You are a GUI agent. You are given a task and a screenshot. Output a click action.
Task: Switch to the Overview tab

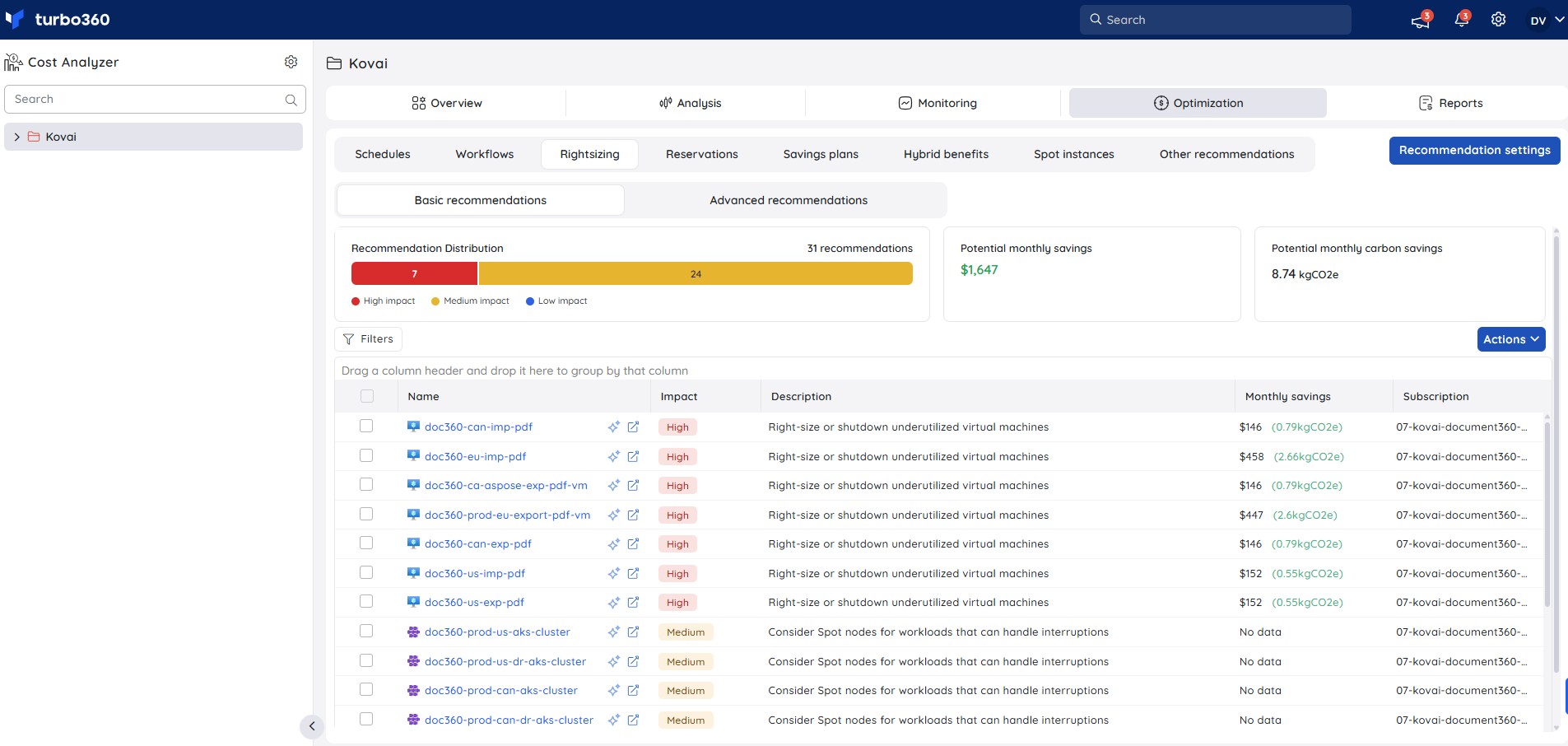click(x=446, y=103)
